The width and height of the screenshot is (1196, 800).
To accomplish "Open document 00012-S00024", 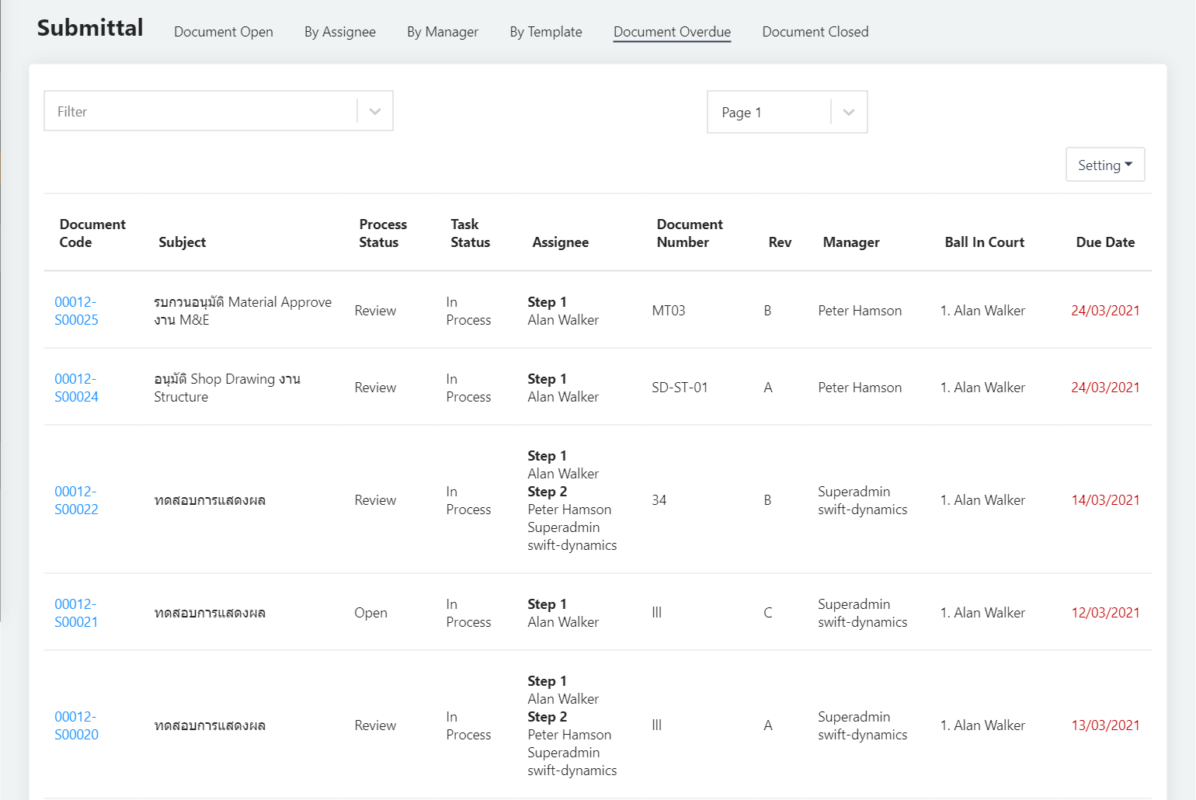I will (x=77, y=387).
